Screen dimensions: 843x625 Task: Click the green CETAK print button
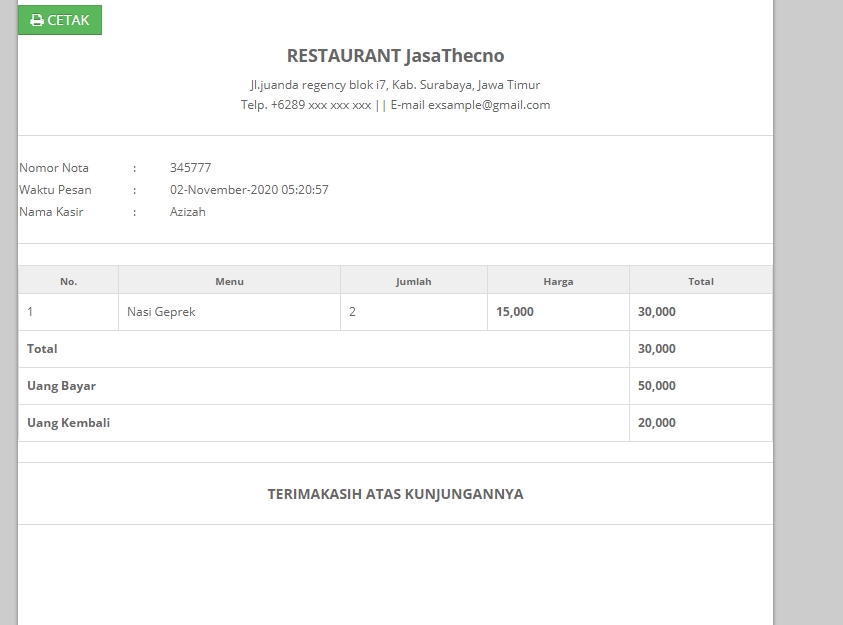coord(60,20)
